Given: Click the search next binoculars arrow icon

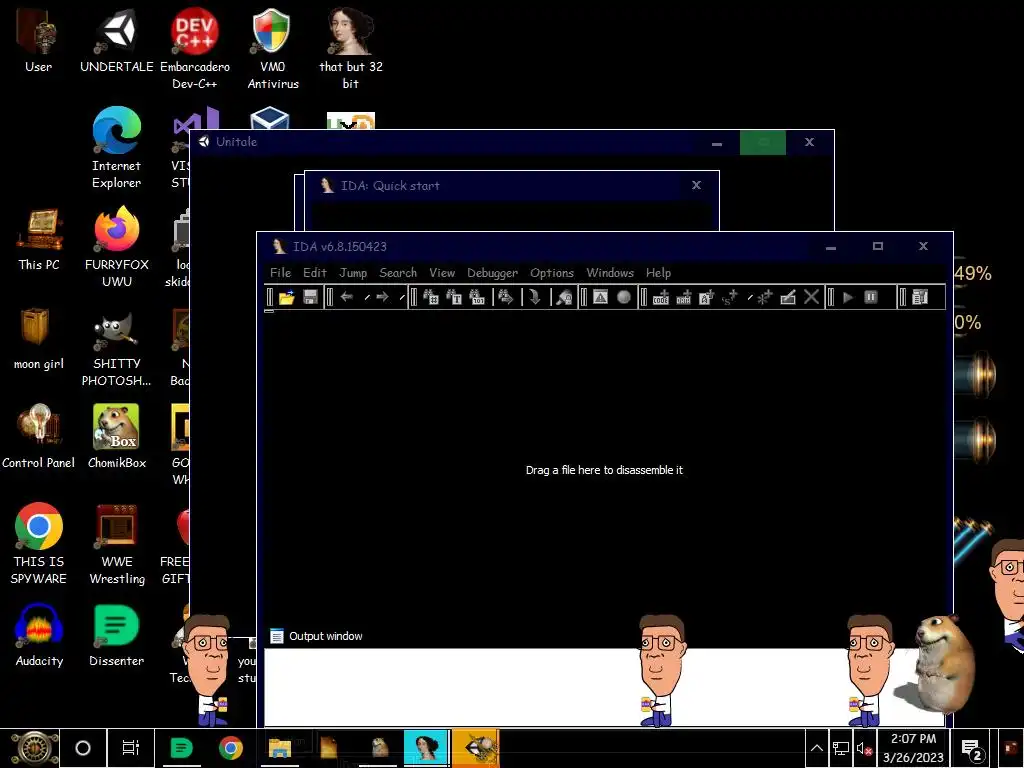Looking at the screenshot, I should (x=505, y=298).
